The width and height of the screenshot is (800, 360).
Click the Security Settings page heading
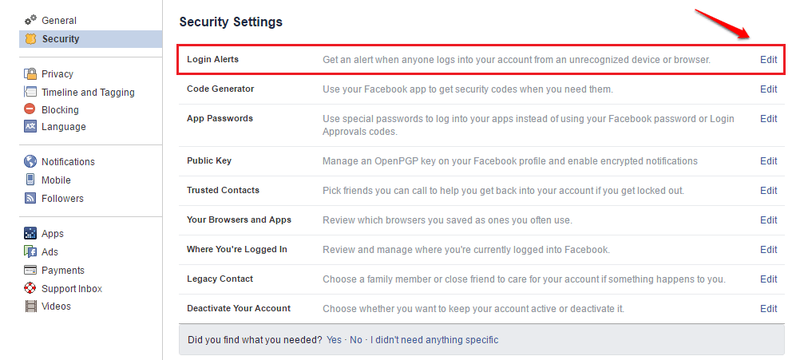(231, 22)
